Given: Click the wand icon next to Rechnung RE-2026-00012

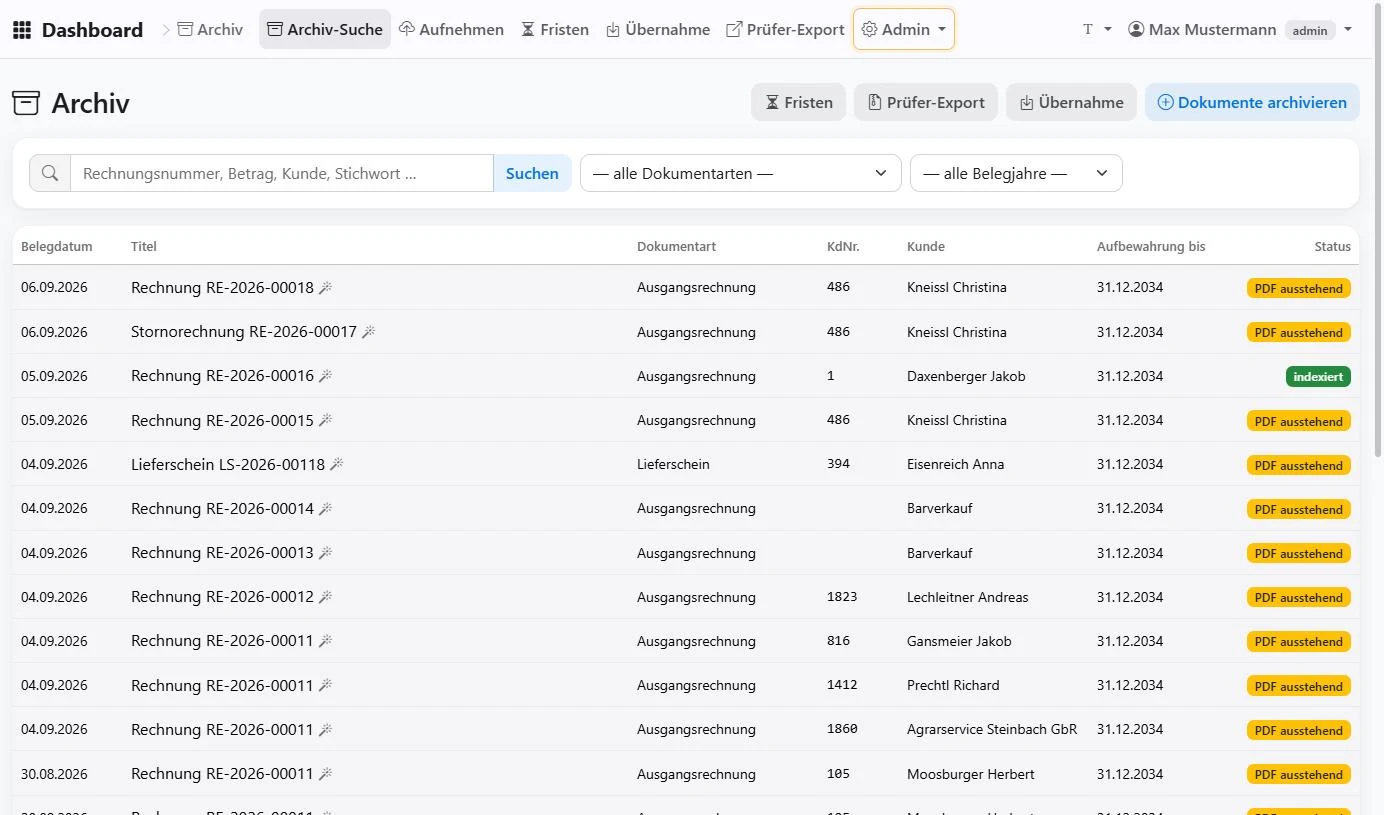Looking at the screenshot, I should pos(325,597).
